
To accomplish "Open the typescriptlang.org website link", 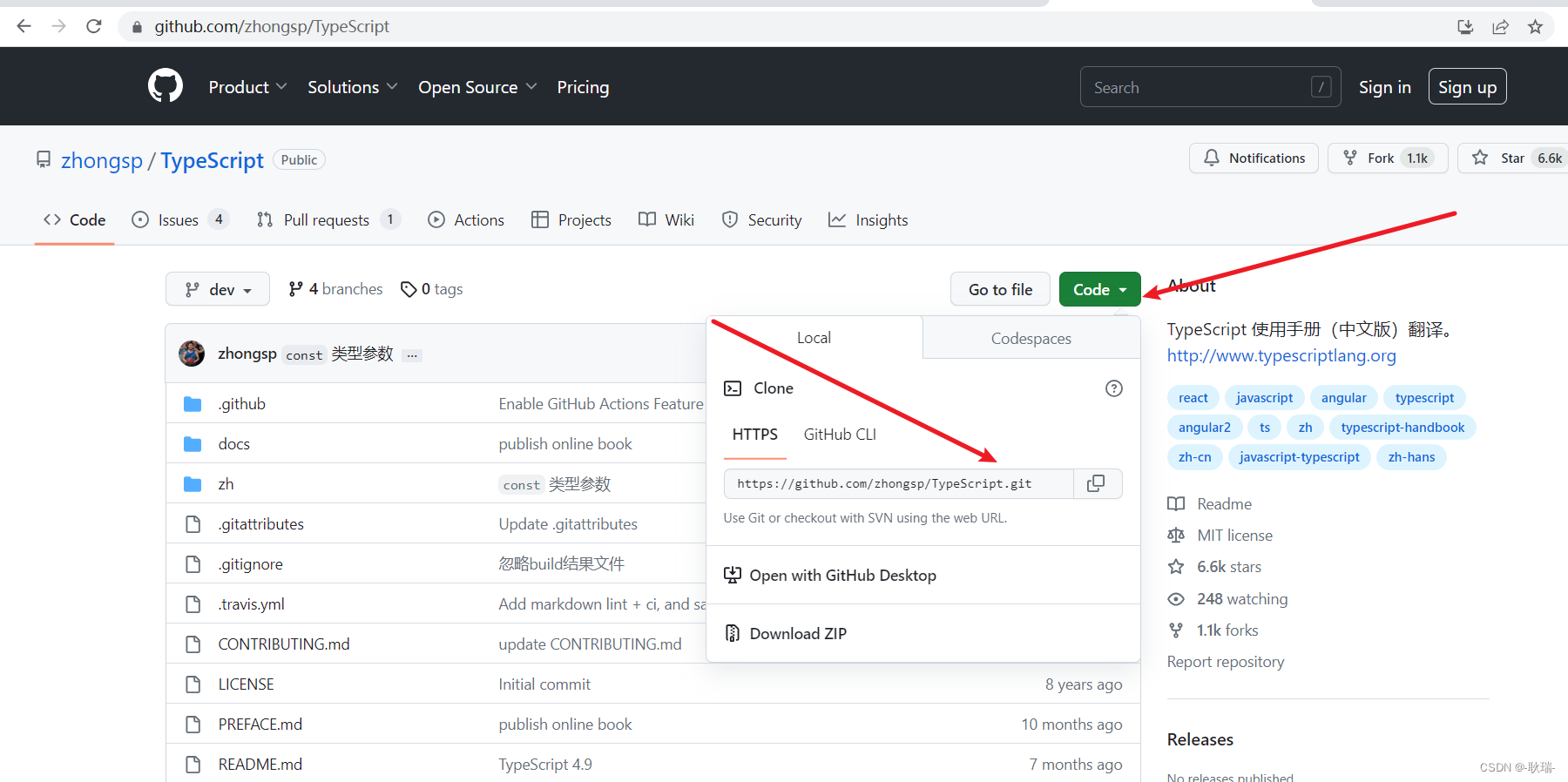I will (x=1281, y=355).
